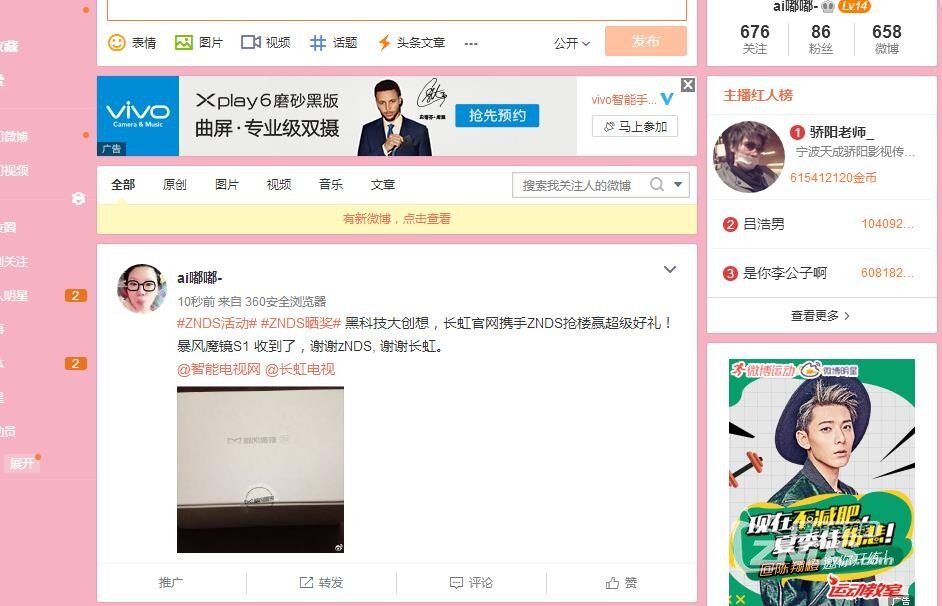Screen dimensions: 942x606
Task: Open the @智能电视网 mention
Action: click(x=219, y=369)
